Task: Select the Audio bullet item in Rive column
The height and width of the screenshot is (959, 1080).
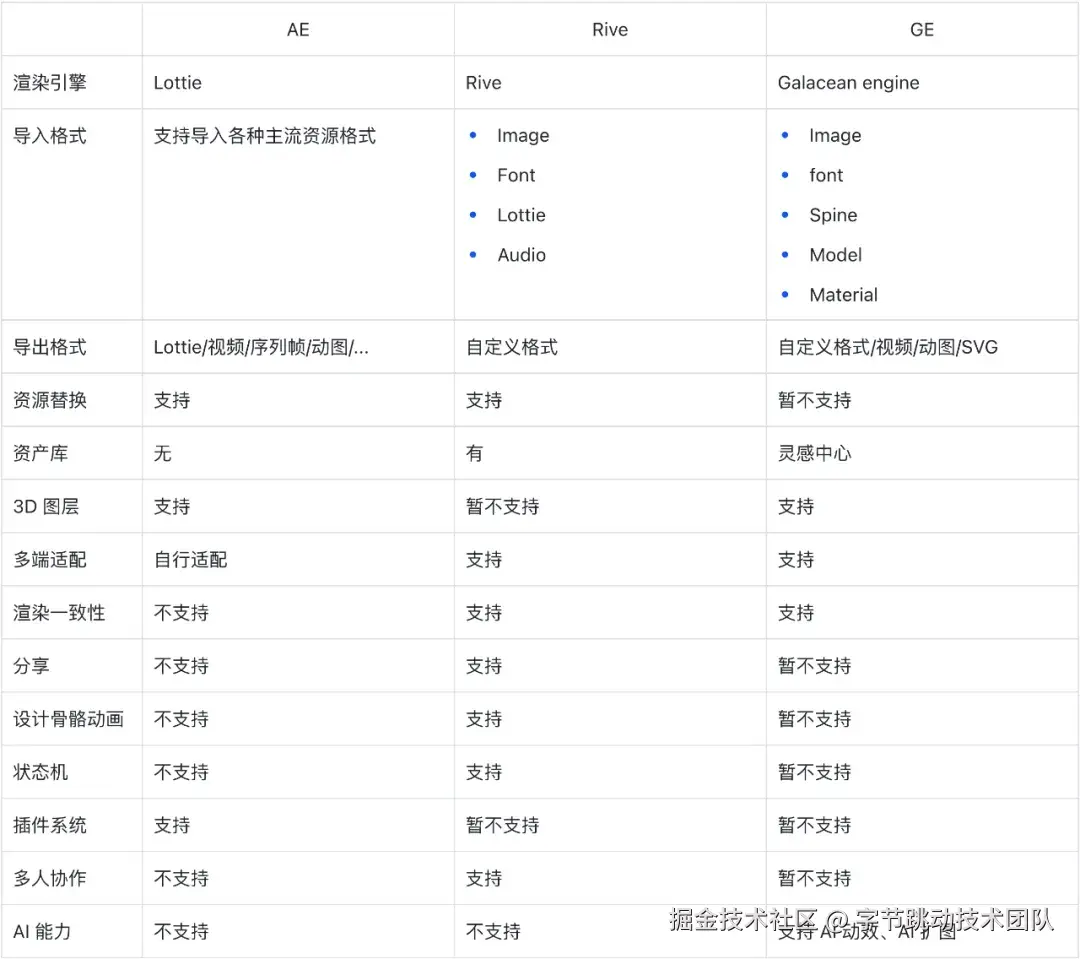Action: point(521,255)
